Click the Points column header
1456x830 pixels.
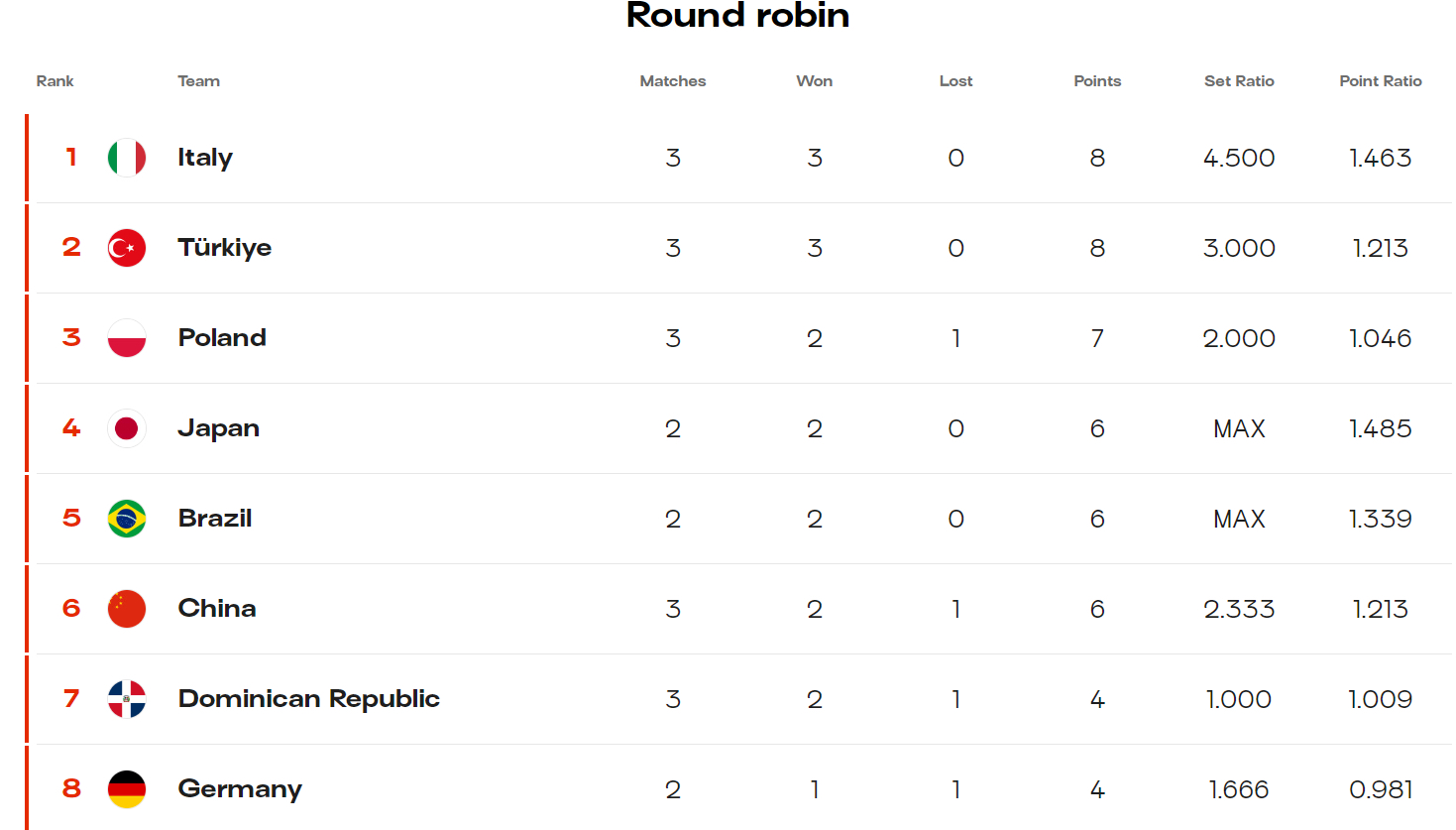click(1097, 81)
